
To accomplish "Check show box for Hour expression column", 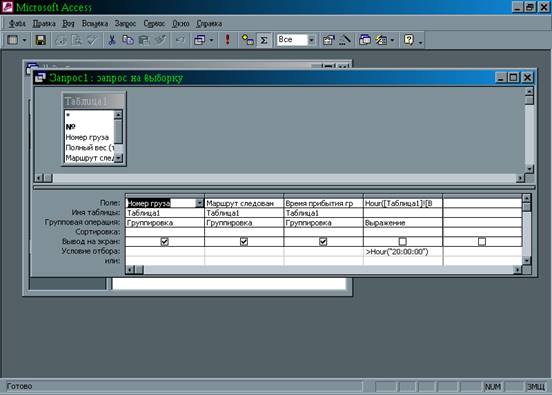I will [x=402, y=242].
